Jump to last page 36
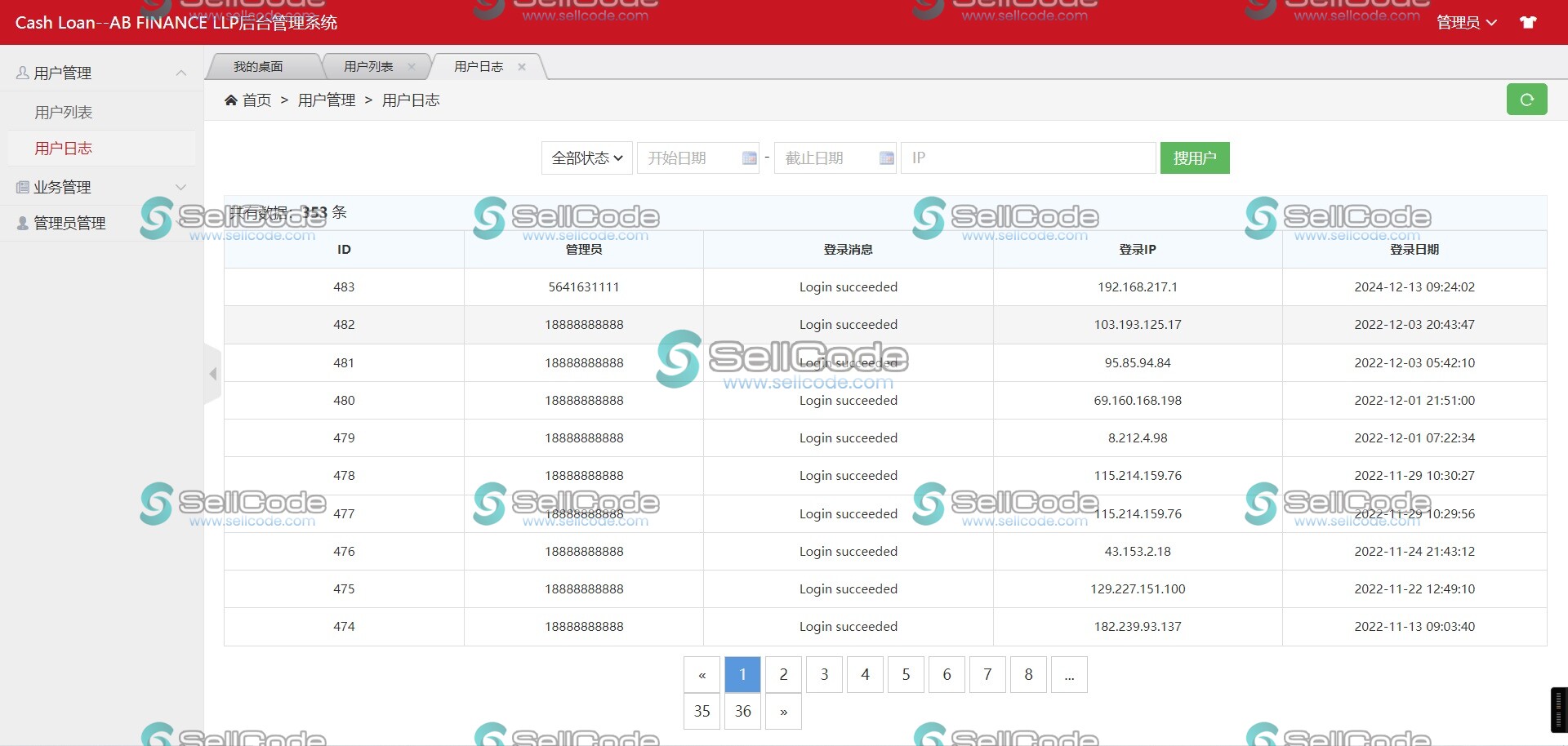1568x746 pixels. tap(742, 711)
